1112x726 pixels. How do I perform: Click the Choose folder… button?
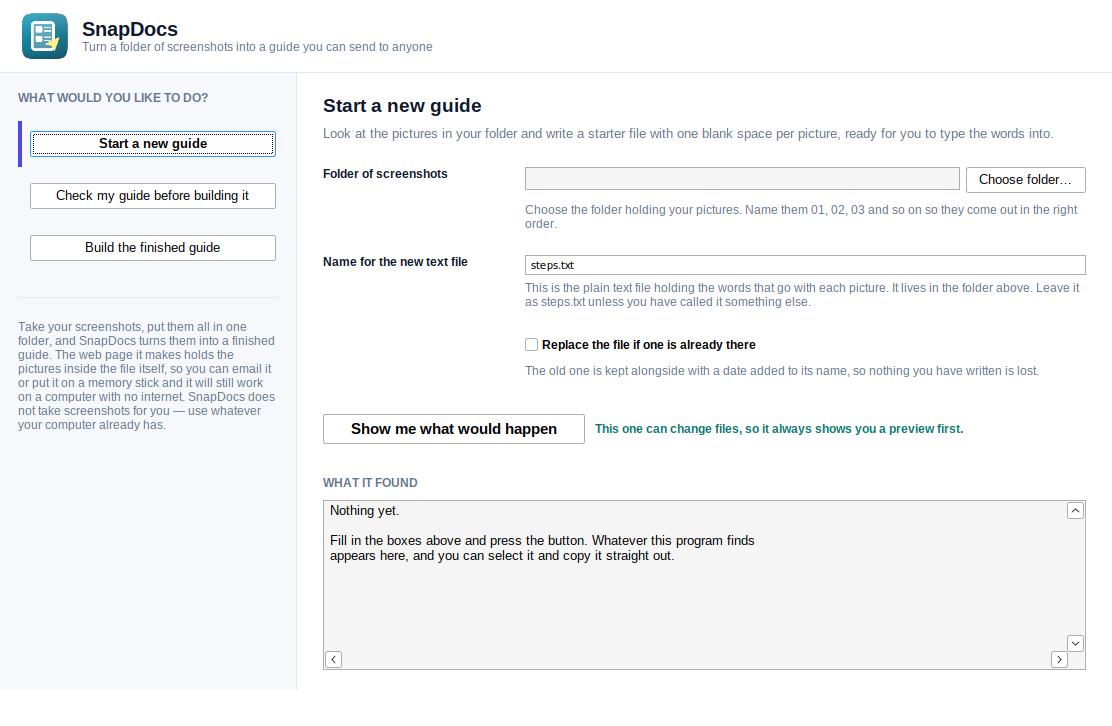1025,179
